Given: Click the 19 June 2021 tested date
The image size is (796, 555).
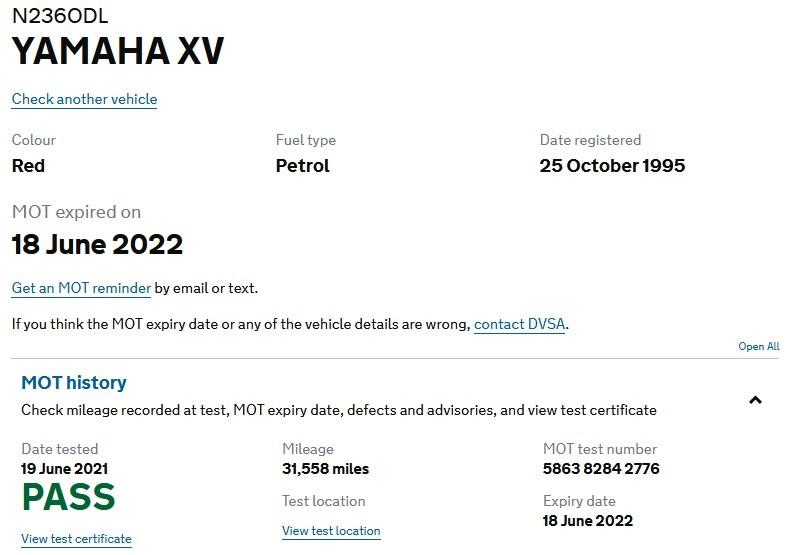Looking at the screenshot, I should tap(64, 469).
